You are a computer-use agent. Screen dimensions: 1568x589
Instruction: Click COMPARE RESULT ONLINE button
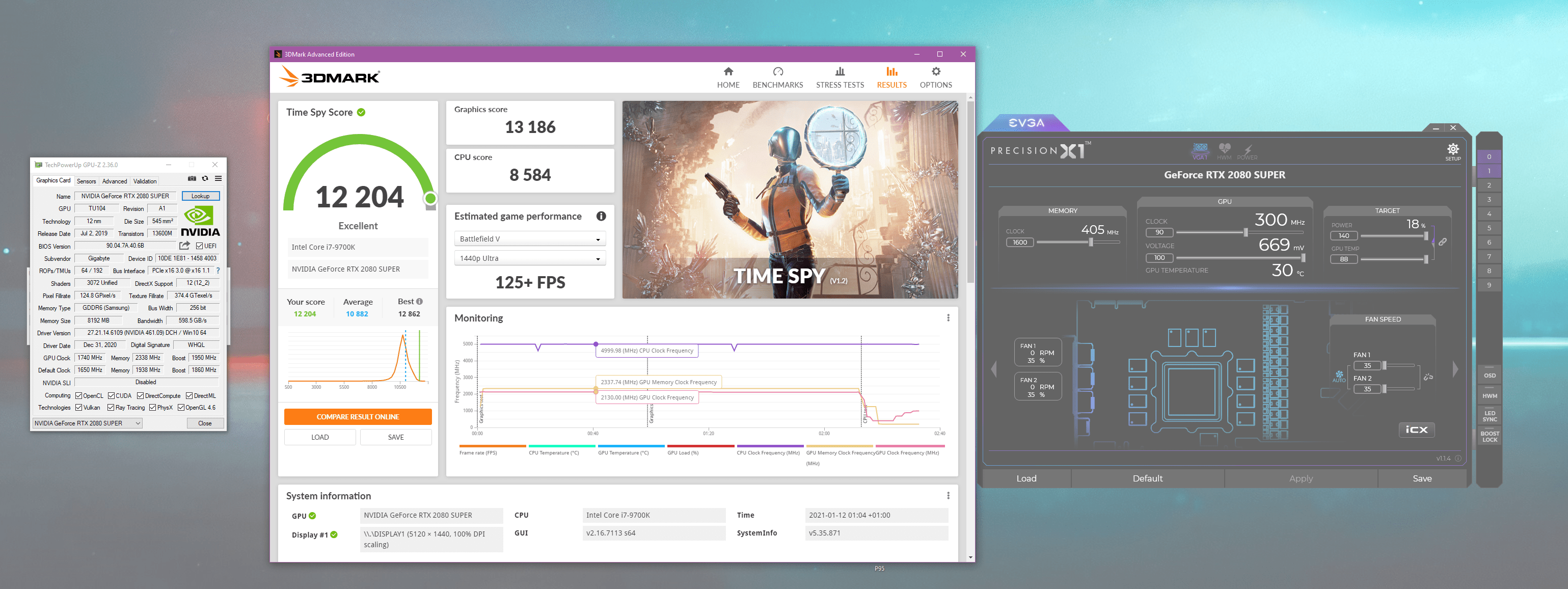click(x=358, y=417)
